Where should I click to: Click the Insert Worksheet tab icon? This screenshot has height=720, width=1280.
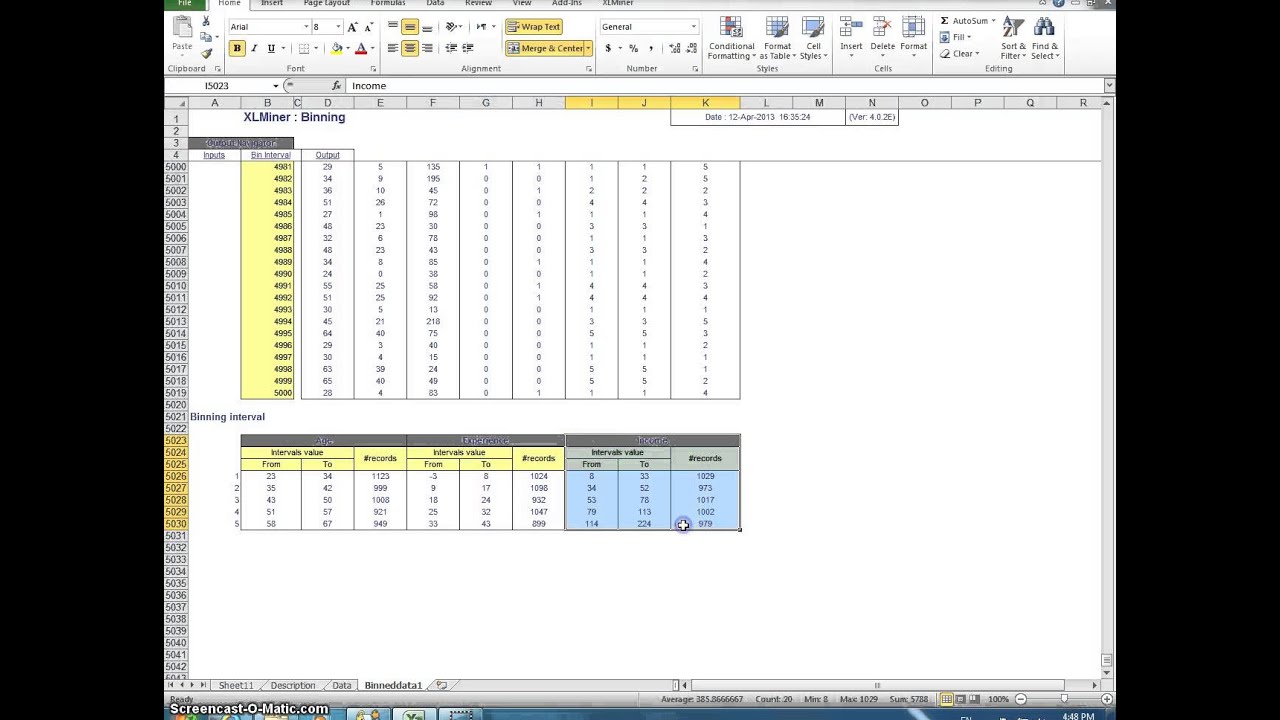point(441,685)
